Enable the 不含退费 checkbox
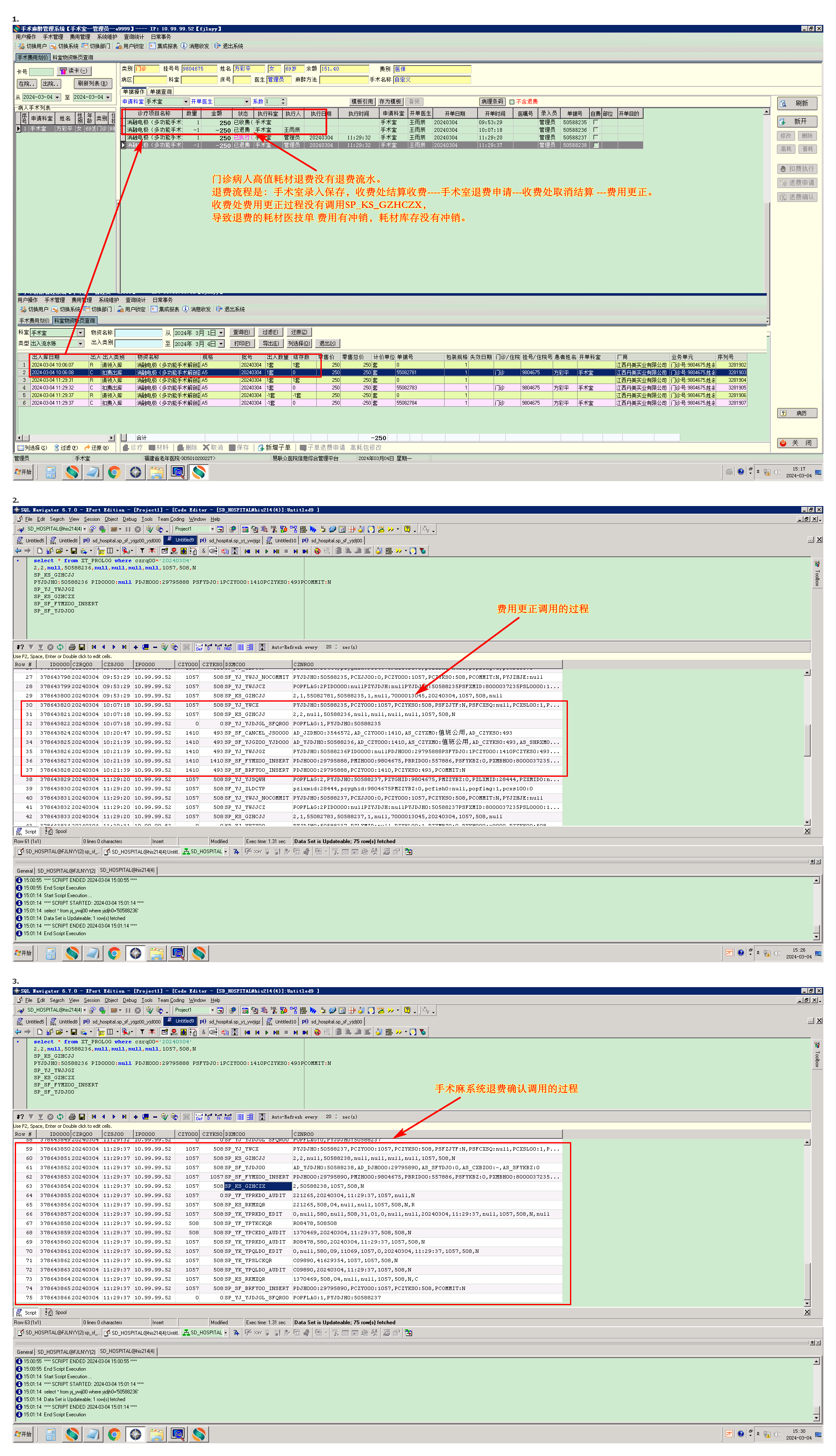Image resolution: width=836 pixels, height=1456 pixels. point(512,102)
